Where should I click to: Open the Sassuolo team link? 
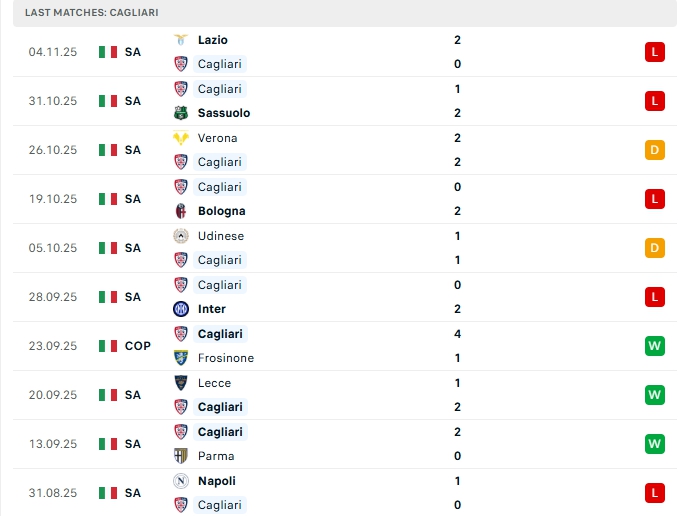click(x=224, y=113)
